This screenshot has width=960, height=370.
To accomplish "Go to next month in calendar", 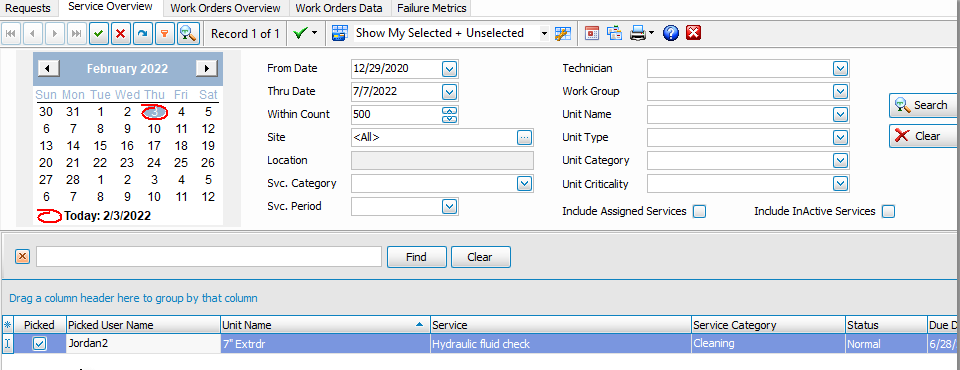I will [x=207, y=69].
